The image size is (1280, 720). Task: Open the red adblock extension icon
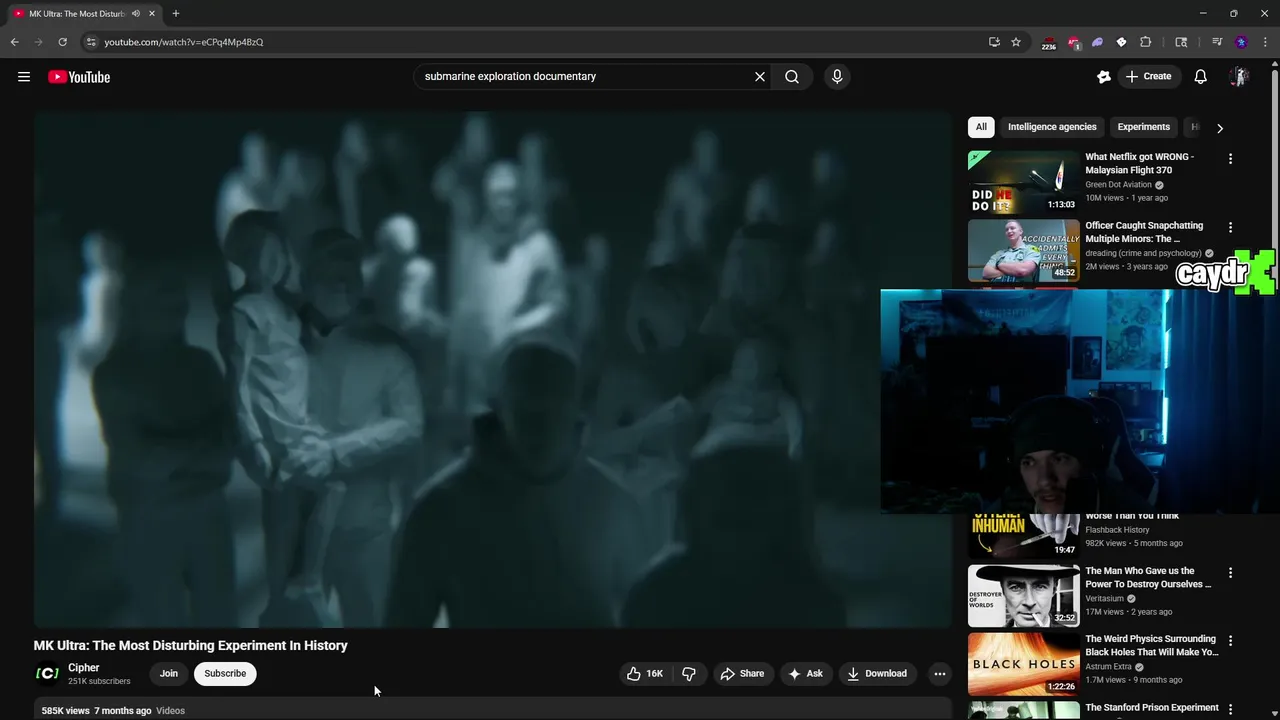(x=1074, y=42)
